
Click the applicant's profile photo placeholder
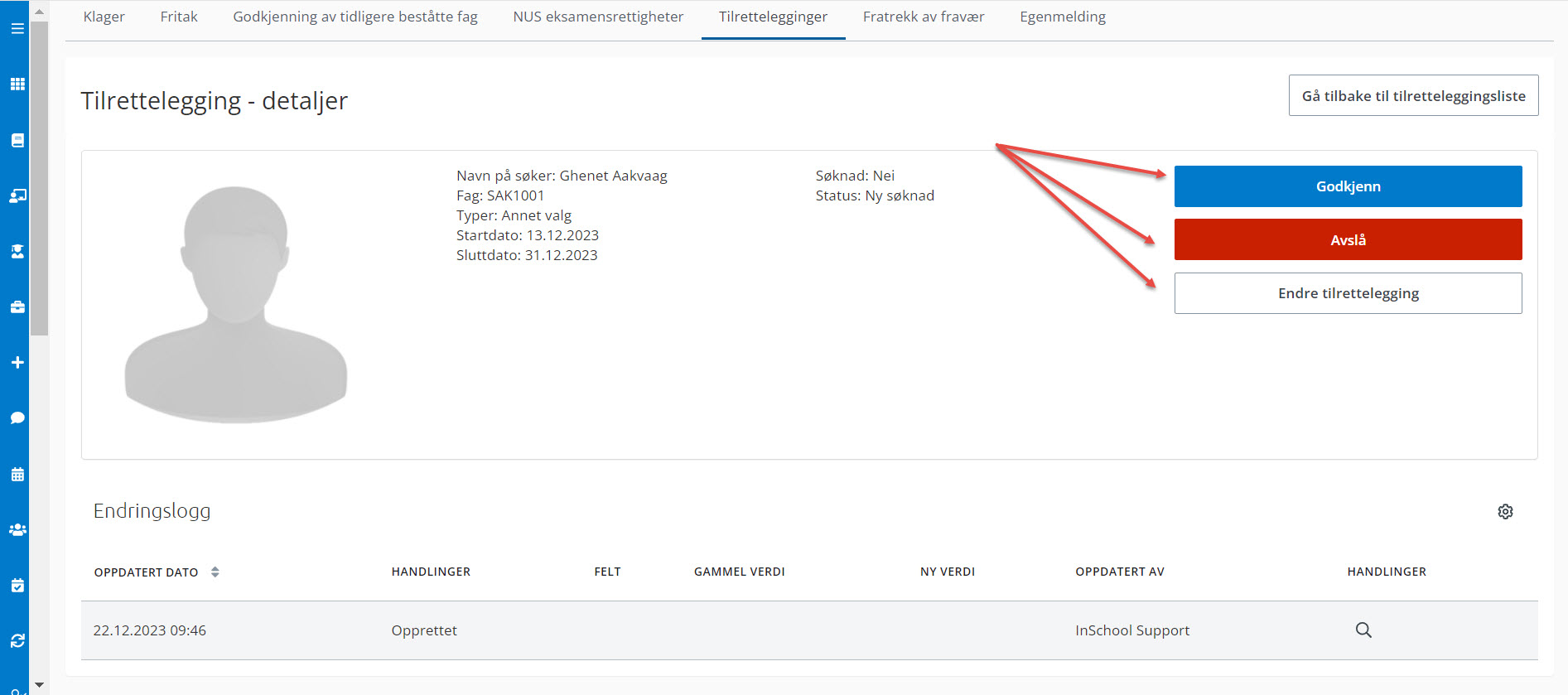click(x=235, y=304)
